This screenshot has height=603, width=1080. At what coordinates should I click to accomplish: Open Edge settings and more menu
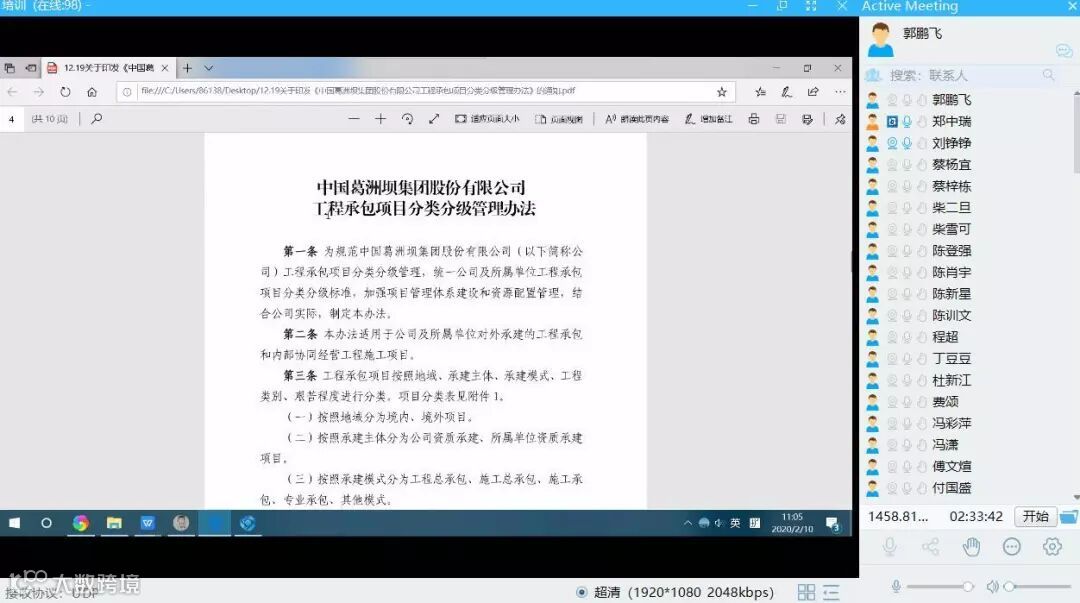[x=840, y=92]
